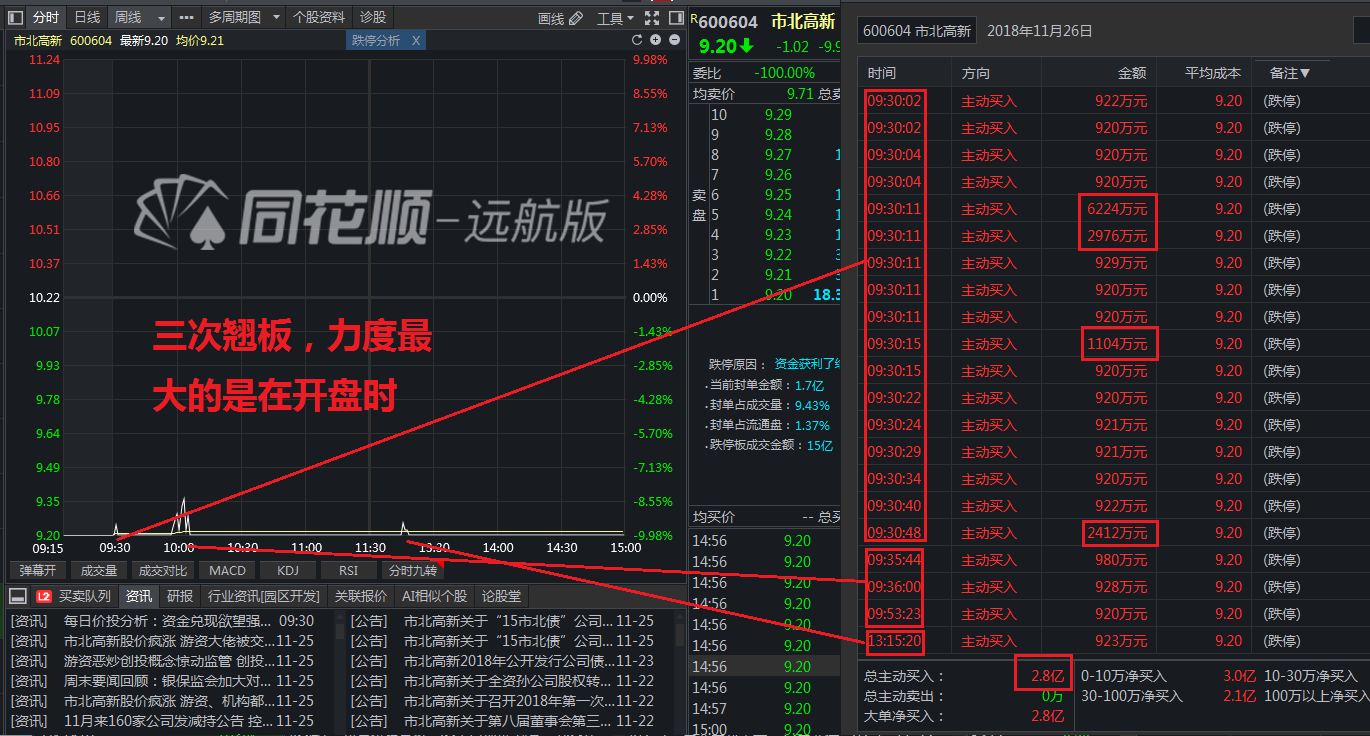Toggle 弹幕开 barrage switch
Screen dimensions: 1370x736
37,571
